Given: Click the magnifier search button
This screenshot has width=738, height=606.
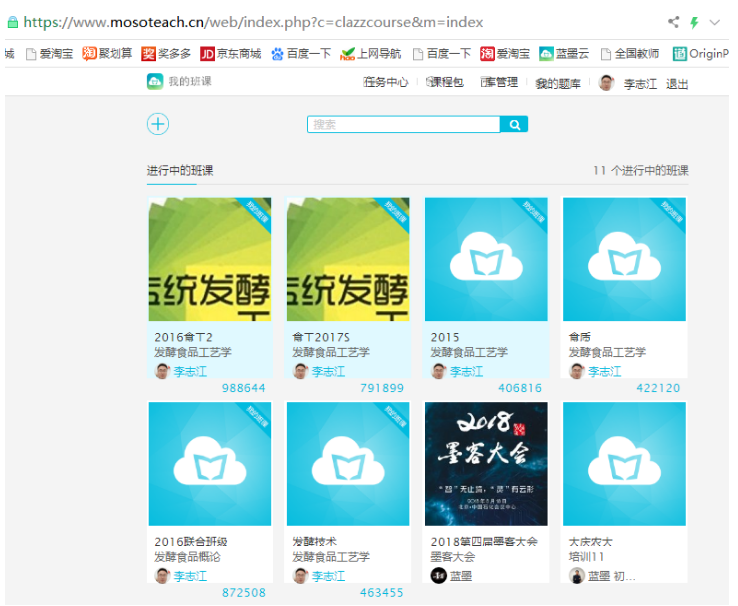Looking at the screenshot, I should point(514,125).
